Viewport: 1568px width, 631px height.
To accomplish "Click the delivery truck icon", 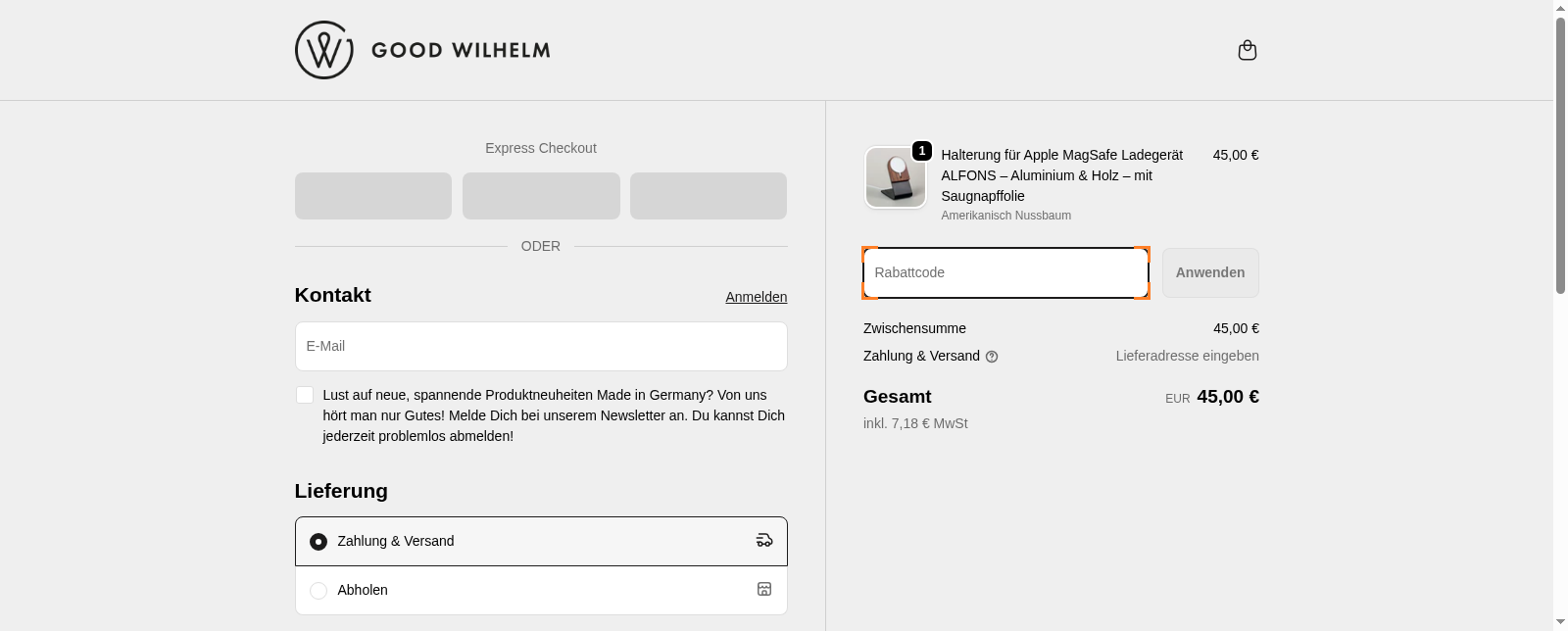I will 764,540.
